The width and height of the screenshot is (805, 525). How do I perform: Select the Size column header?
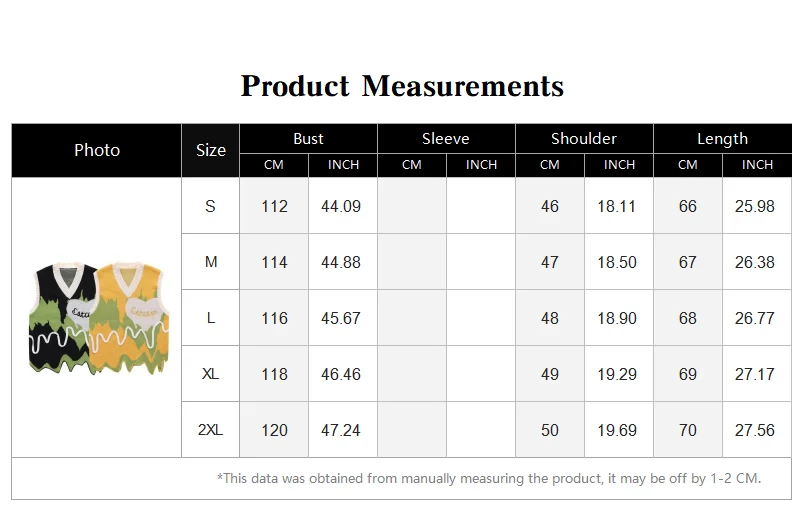point(210,150)
